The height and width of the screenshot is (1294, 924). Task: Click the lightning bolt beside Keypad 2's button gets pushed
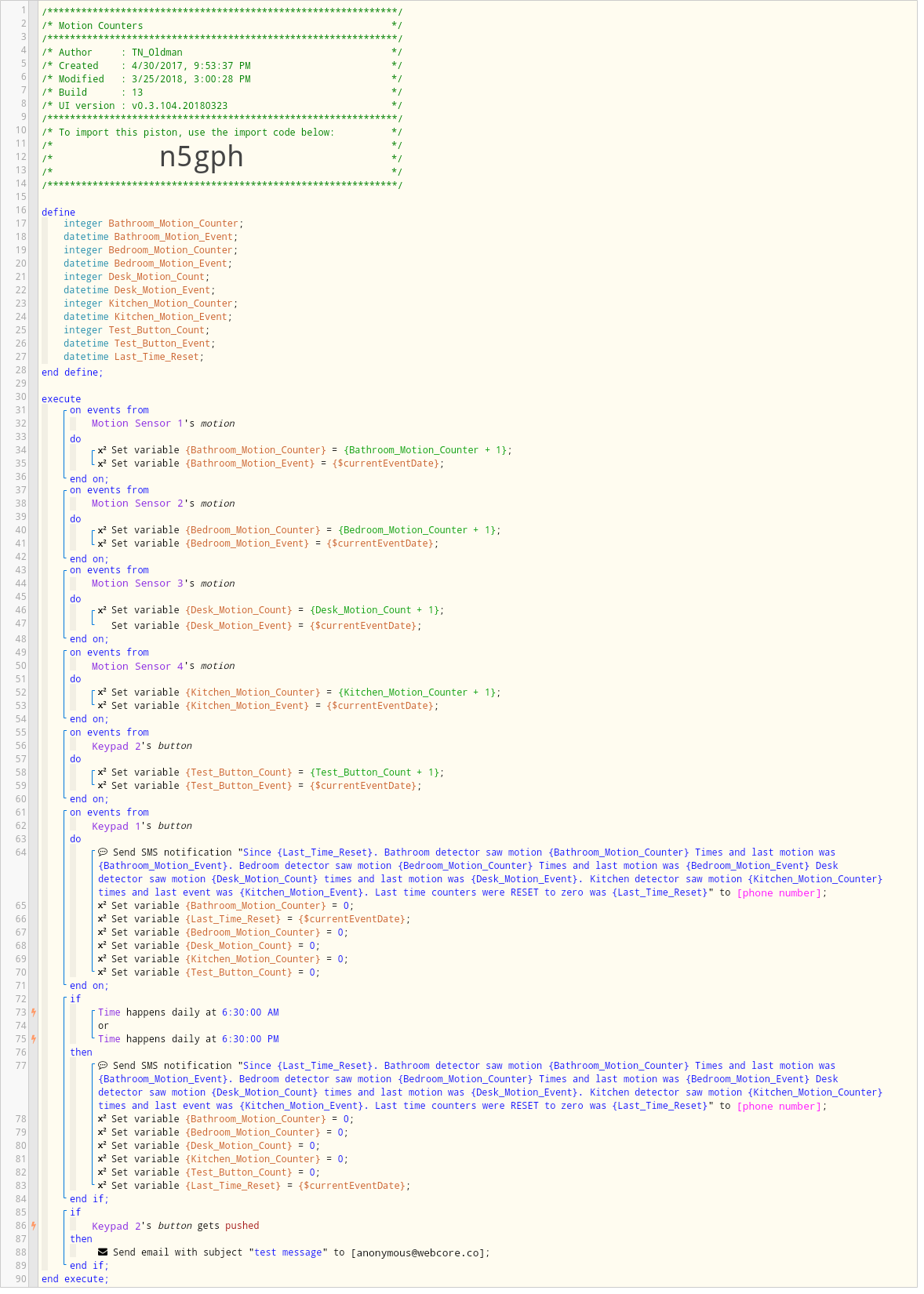[x=34, y=1226]
